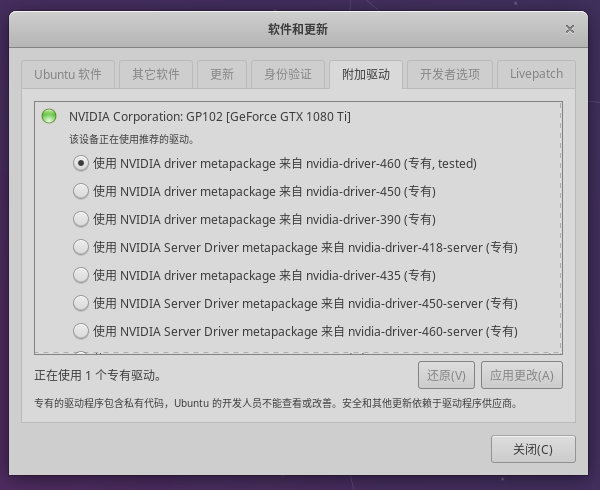Close the 软件和更新 window with X
This screenshot has height=490, width=600.
(x=570, y=29)
